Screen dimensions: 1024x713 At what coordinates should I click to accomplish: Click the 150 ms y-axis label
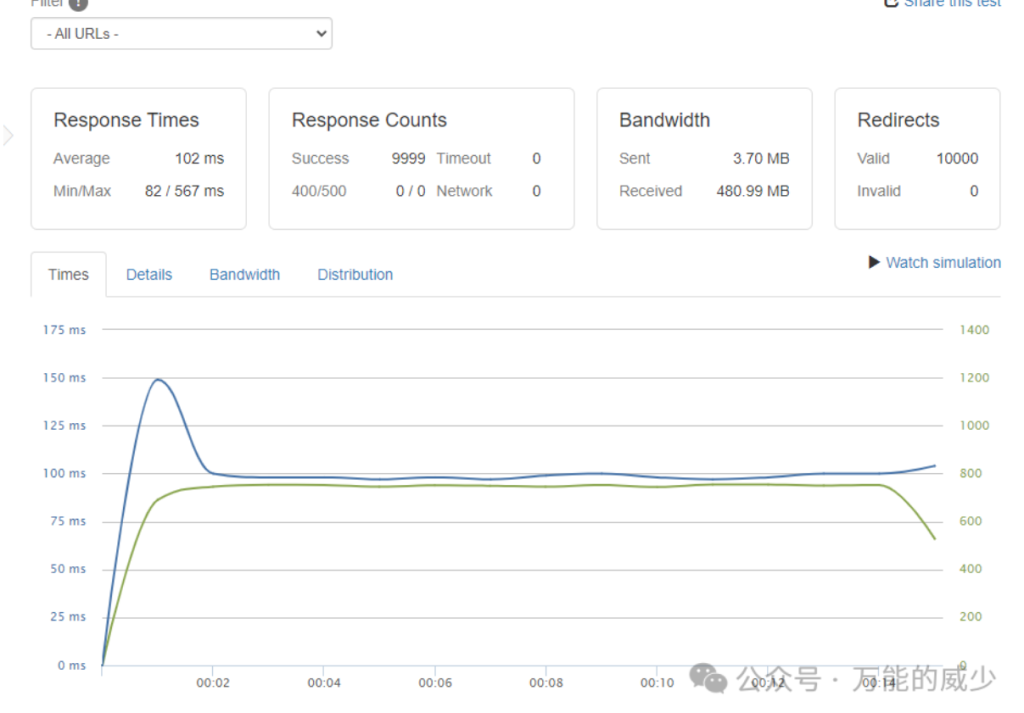coord(64,378)
